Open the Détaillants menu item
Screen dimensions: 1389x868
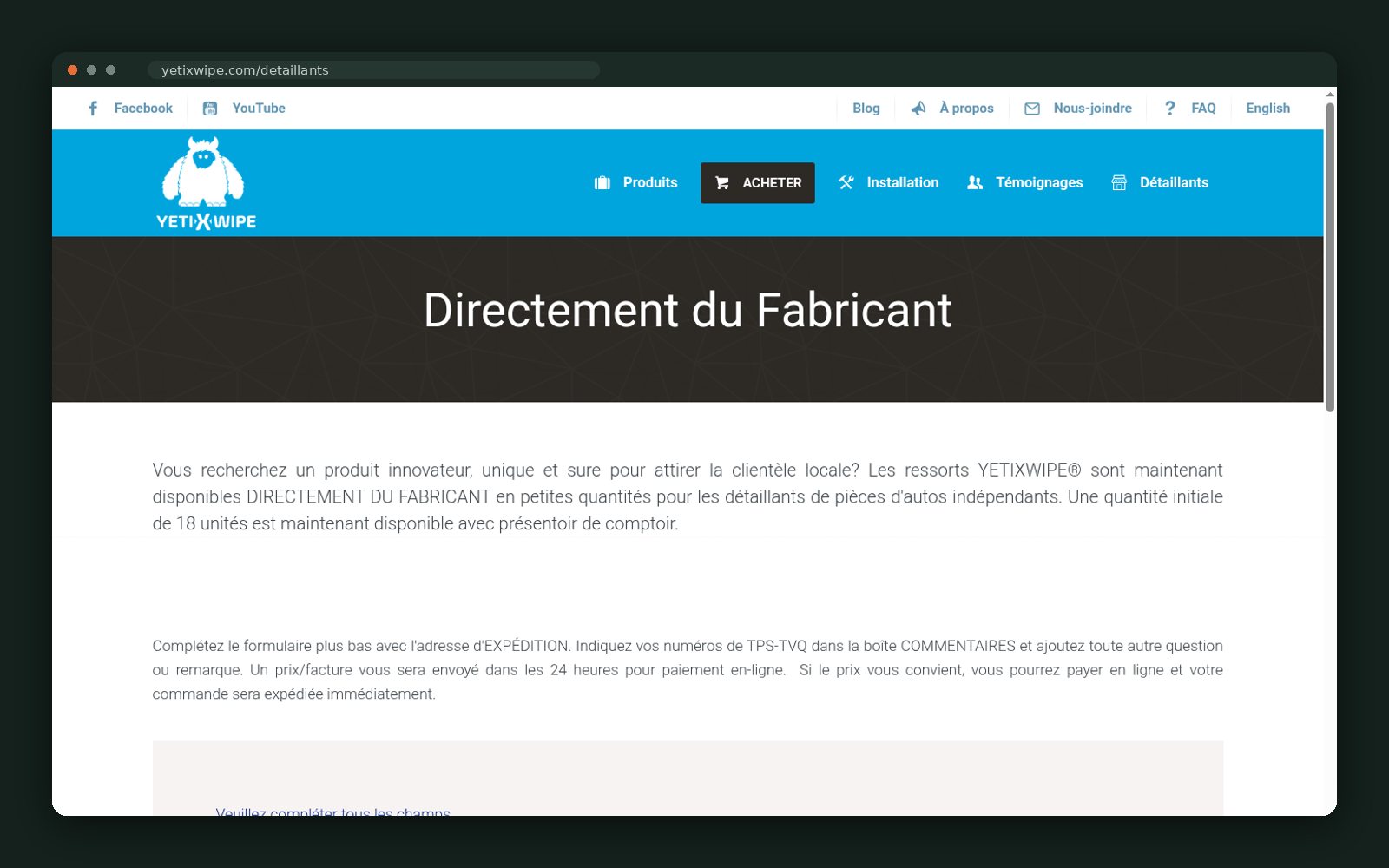[x=1174, y=183]
